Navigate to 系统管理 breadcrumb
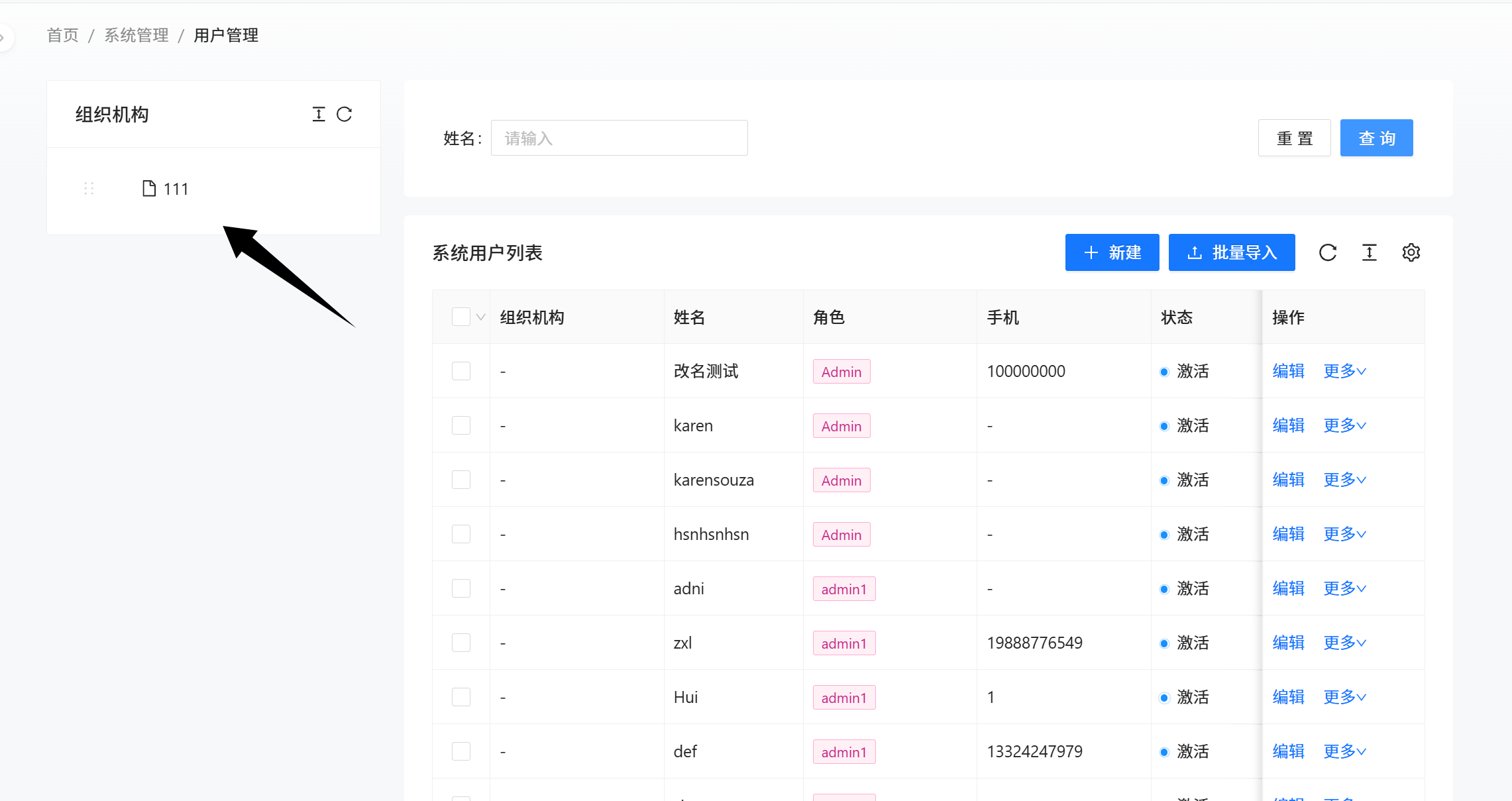 point(136,35)
